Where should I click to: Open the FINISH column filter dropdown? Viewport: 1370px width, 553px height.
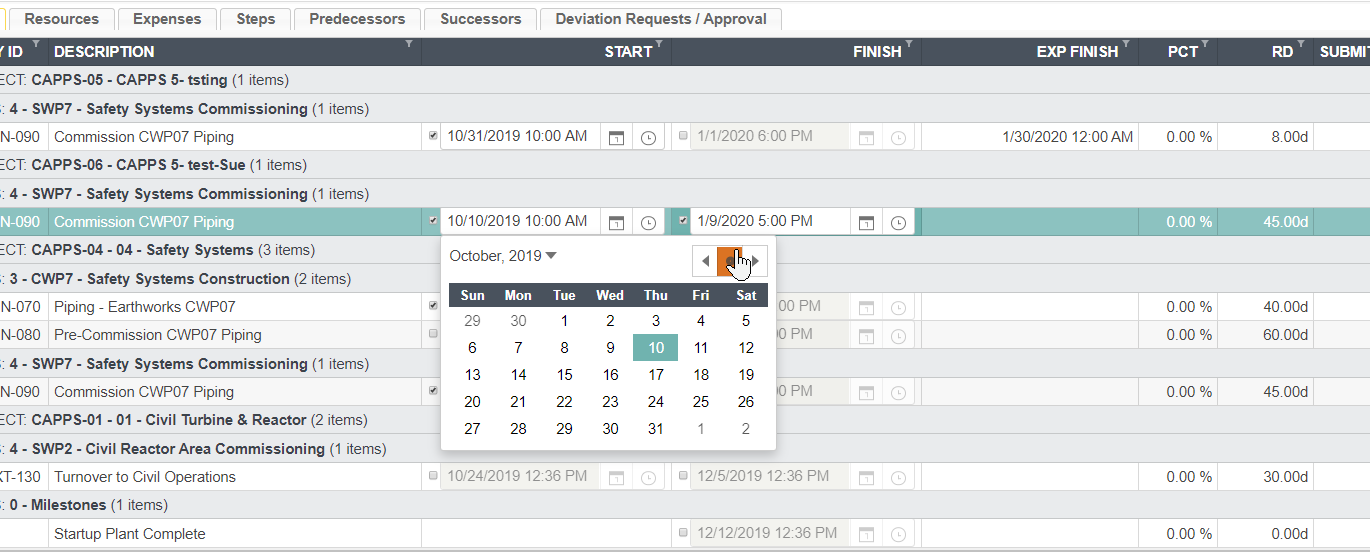coord(909,45)
